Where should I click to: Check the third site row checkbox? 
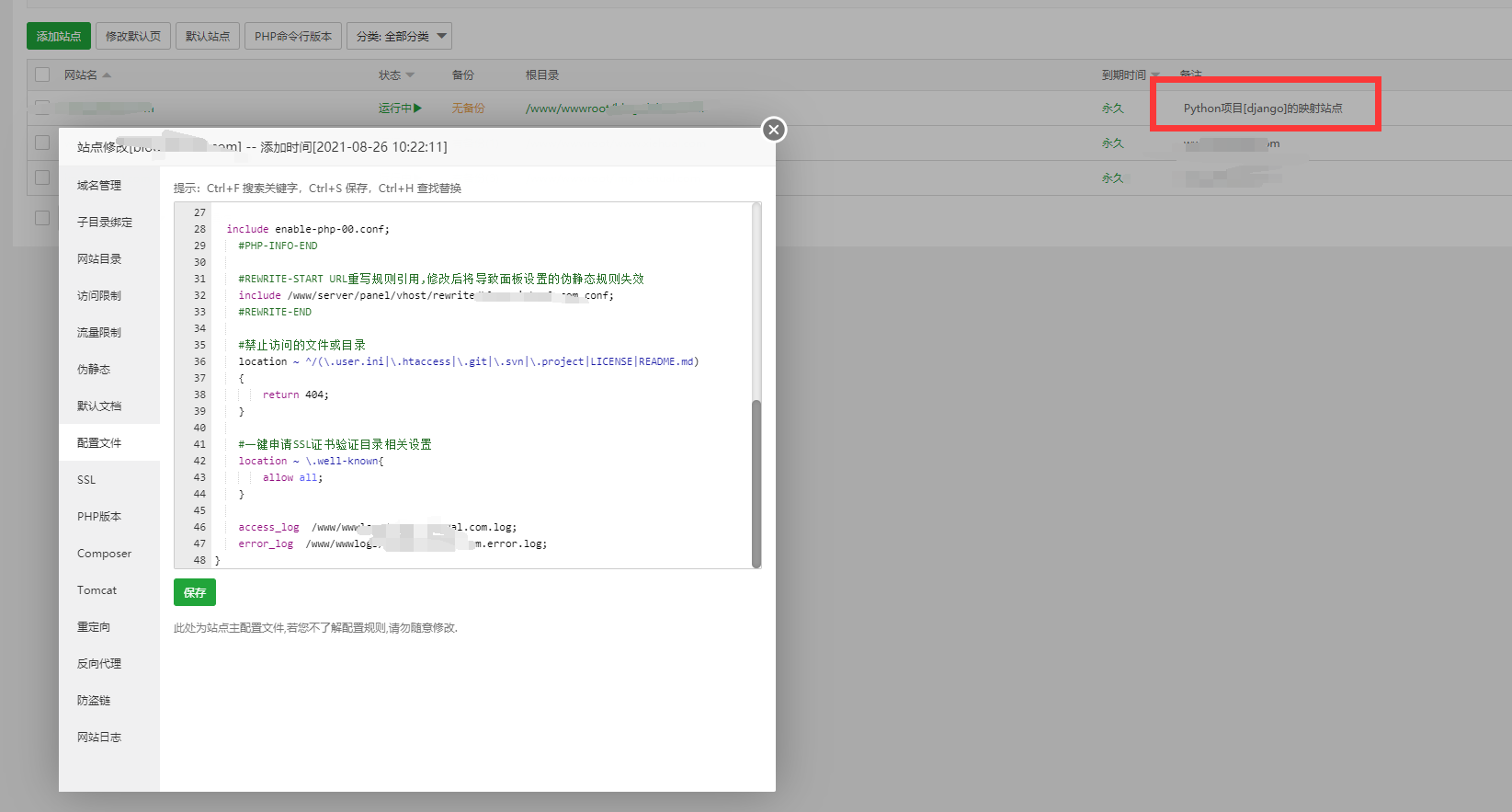pyautogui.click(x=42, y=177)
